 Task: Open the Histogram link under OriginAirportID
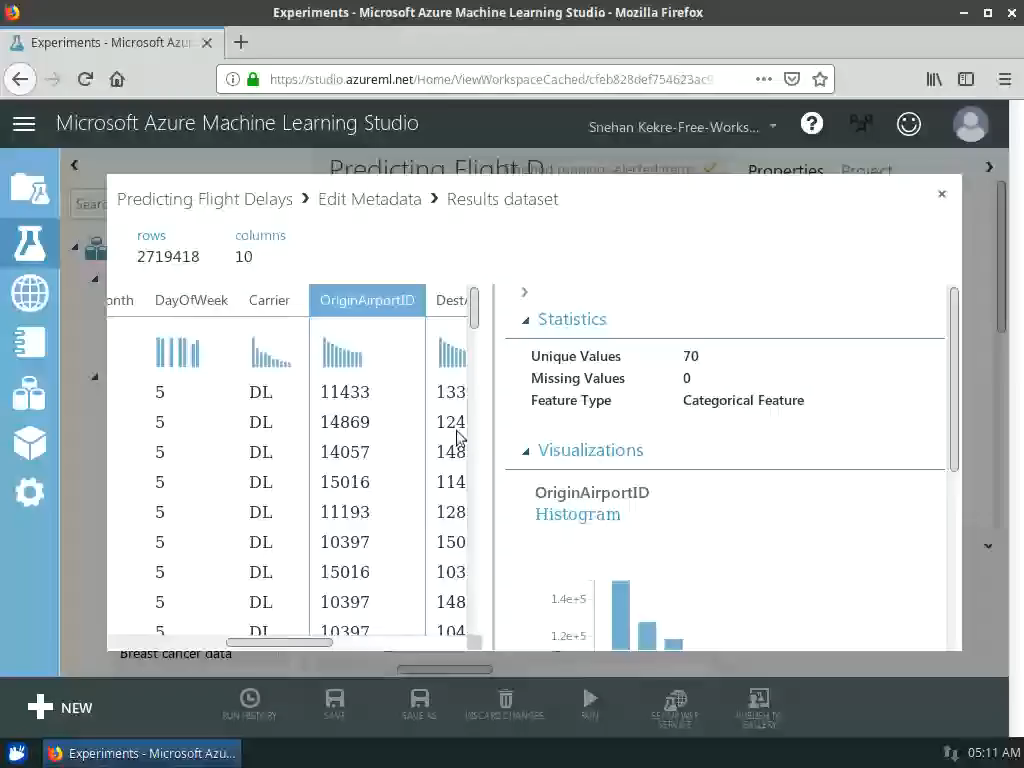click(x=578, y=514)
